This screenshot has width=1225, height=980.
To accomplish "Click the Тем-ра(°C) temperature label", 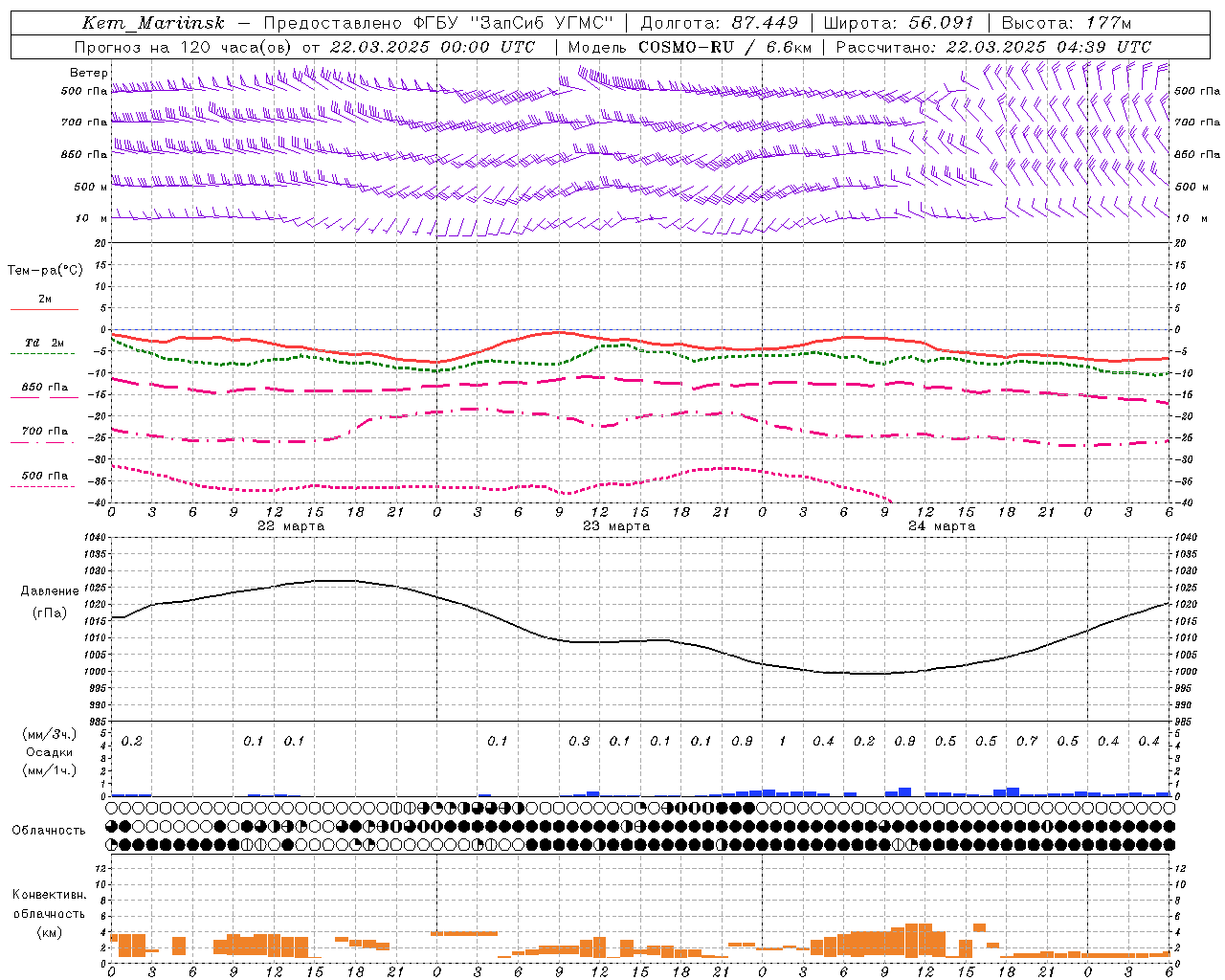I will (45, 271).
